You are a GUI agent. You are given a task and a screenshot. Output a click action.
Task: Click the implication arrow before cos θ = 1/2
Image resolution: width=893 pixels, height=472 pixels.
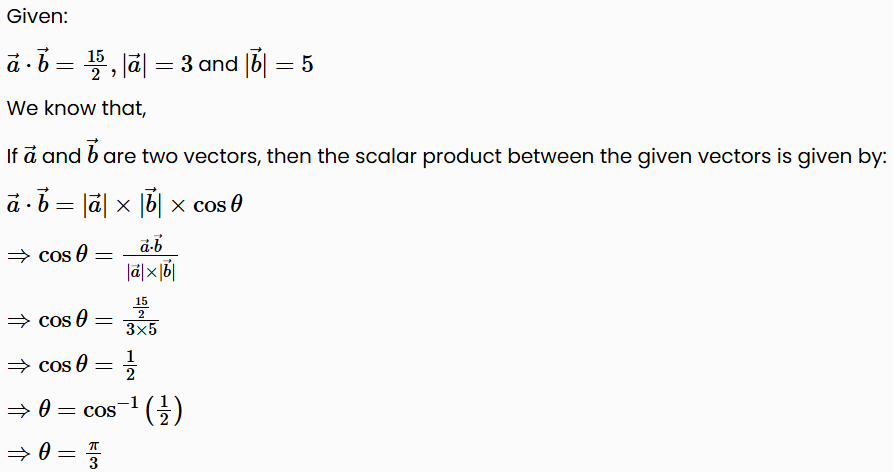coord(18,365)
